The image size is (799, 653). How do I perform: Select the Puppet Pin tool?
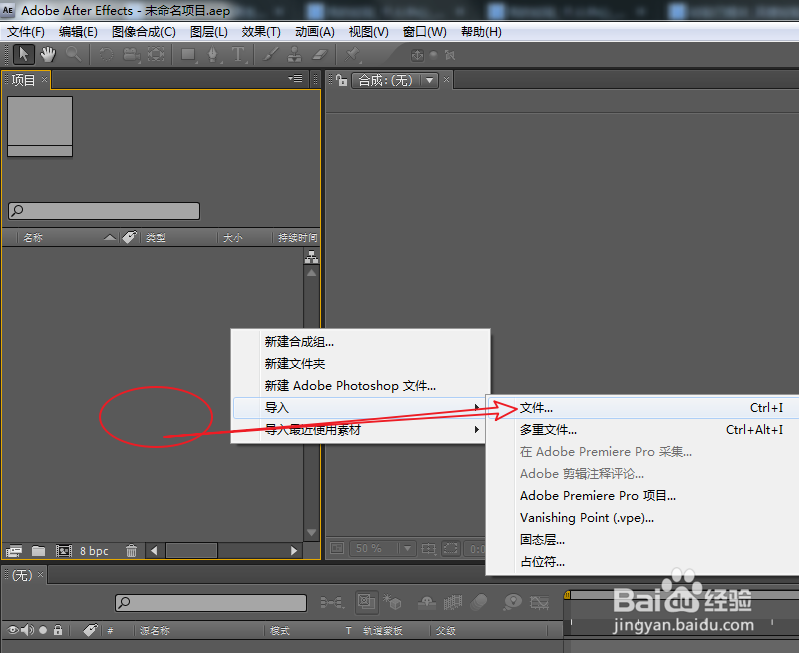click(x=352, y=54)
